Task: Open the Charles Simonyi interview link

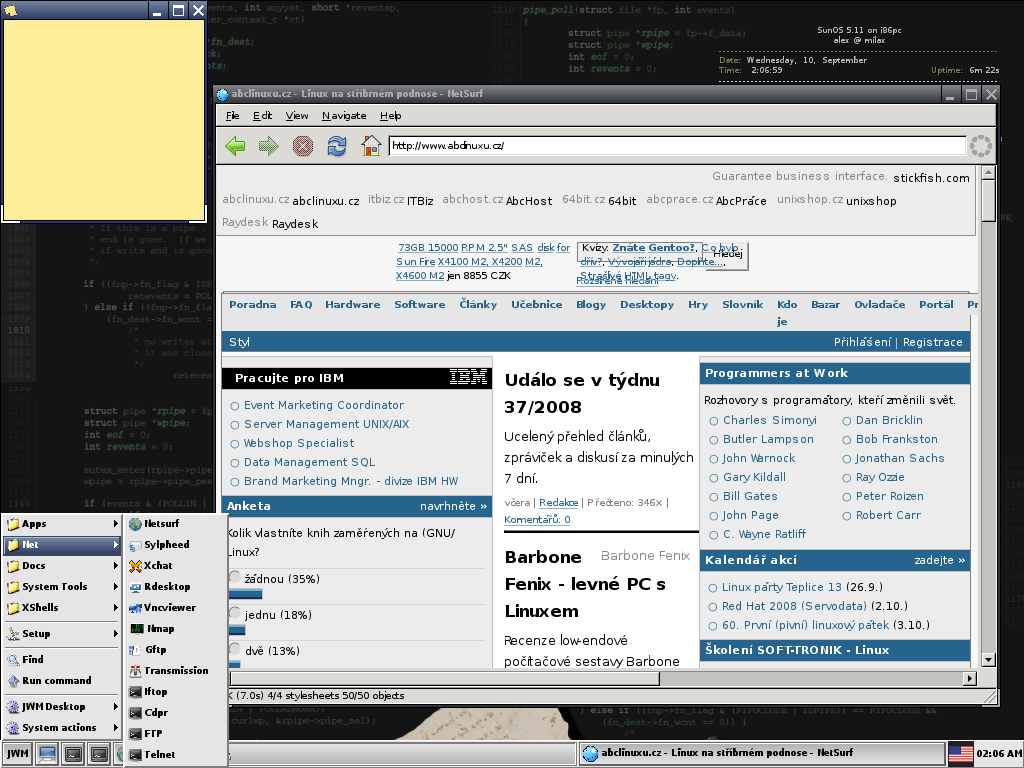Action: [x=769, y=420]
